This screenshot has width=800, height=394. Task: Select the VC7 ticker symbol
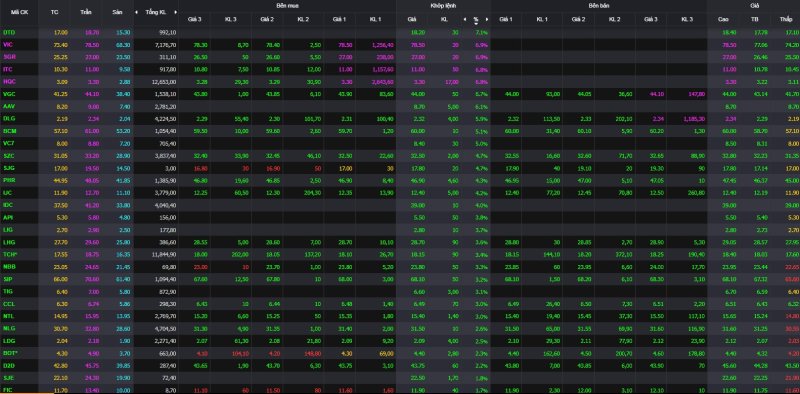pos(8,143)
